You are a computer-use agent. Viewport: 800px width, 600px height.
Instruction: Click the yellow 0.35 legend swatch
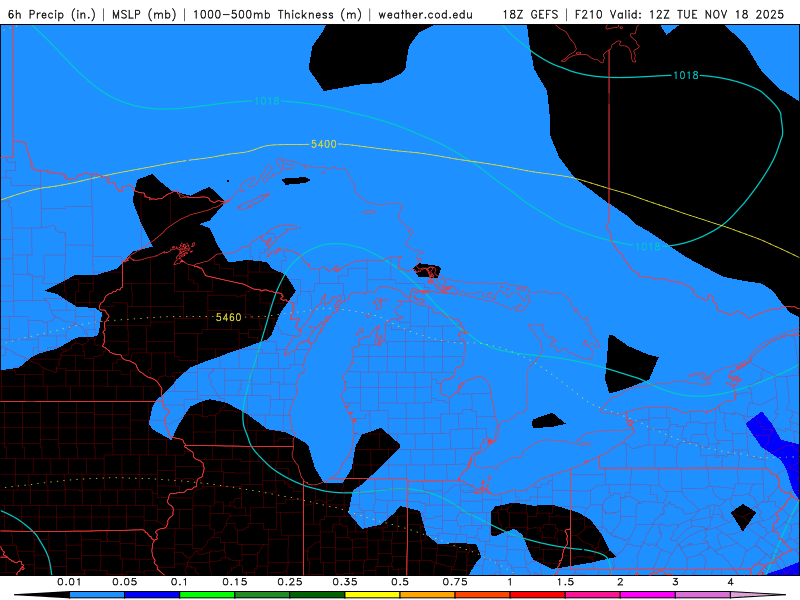(x=372, y=595)
